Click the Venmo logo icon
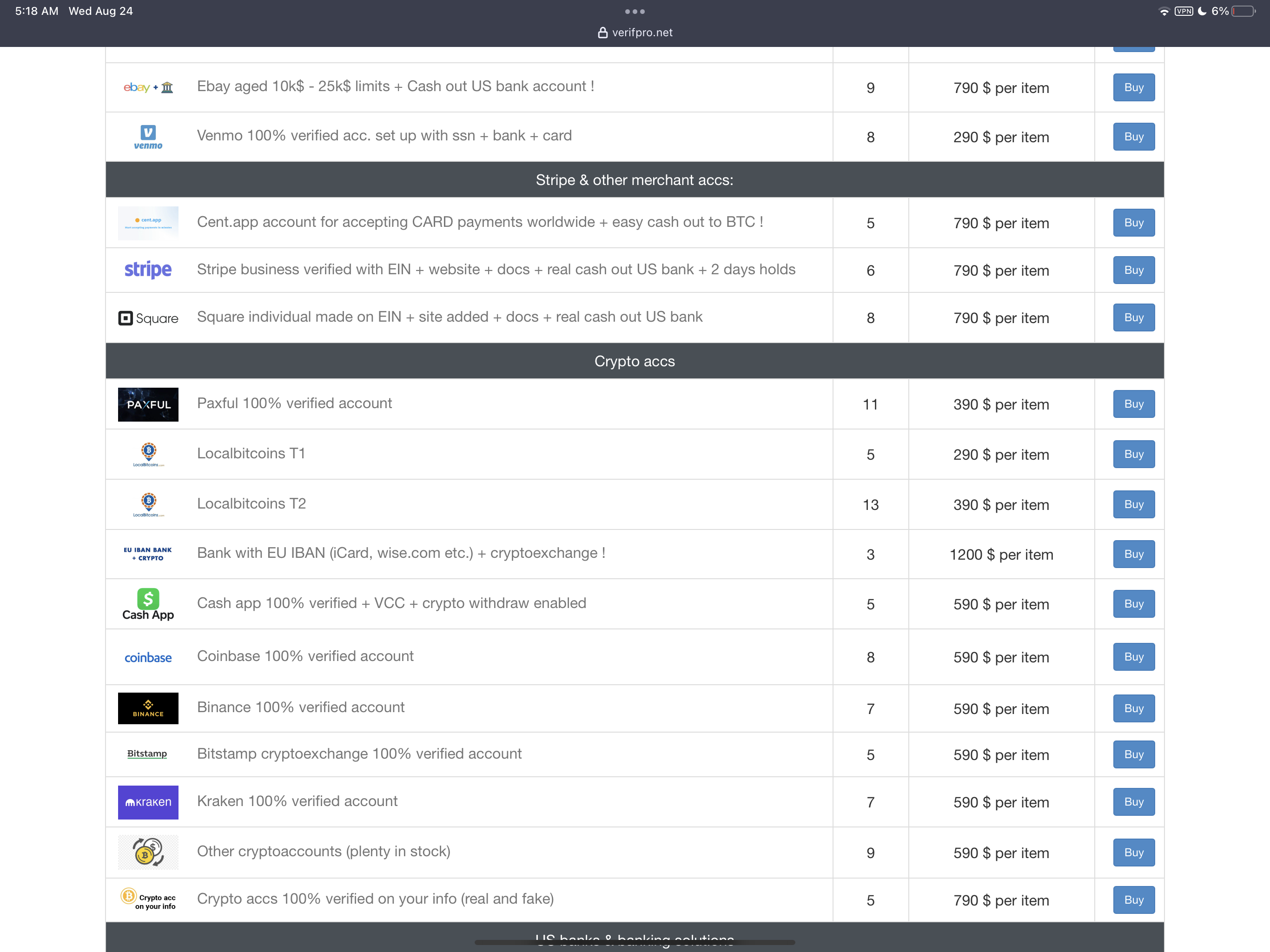Image resolution: width=1270 pixels, height=952 pixels. click(147, 137)
